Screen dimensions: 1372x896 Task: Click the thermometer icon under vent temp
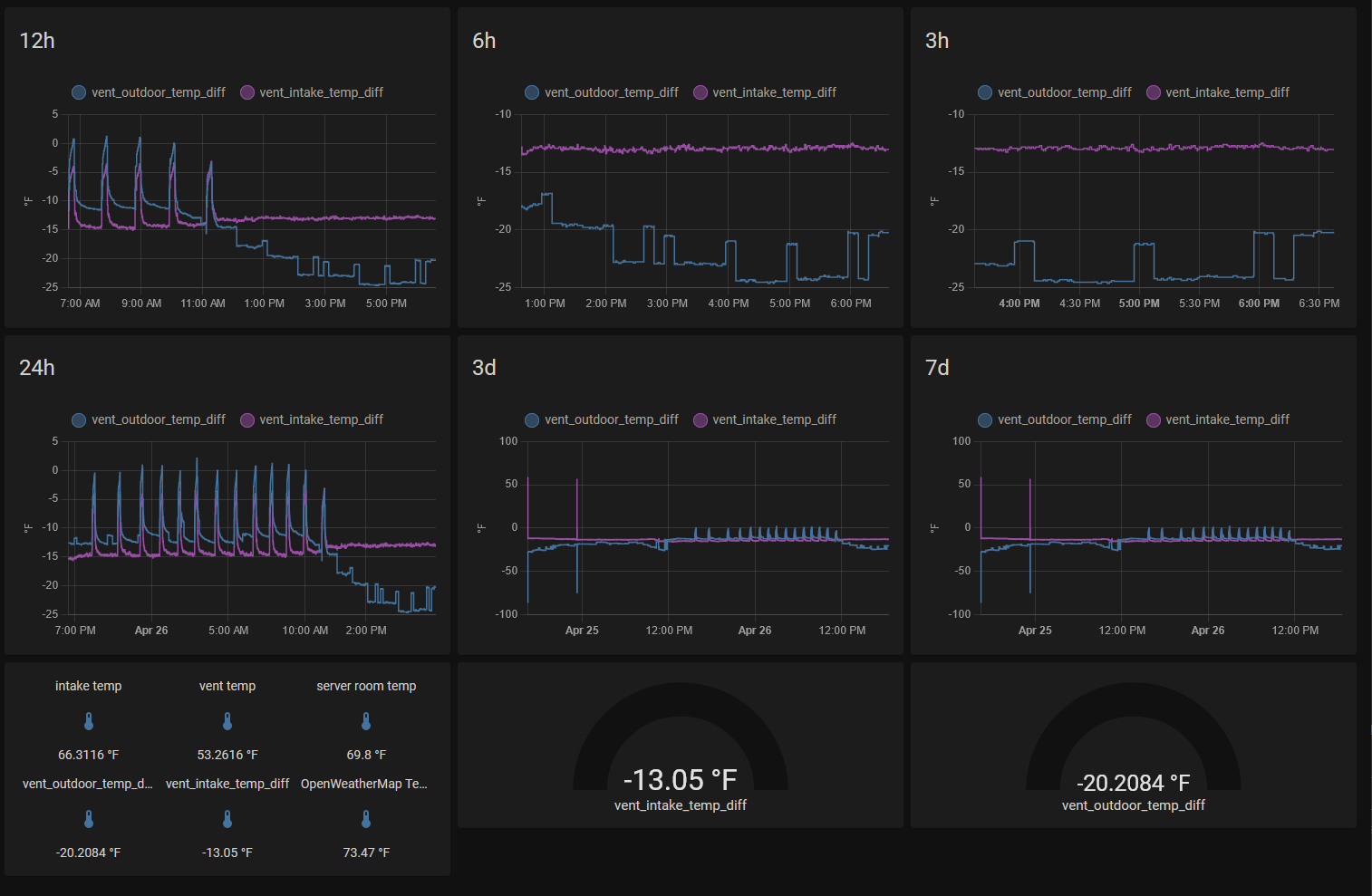(x=227, y=720)
